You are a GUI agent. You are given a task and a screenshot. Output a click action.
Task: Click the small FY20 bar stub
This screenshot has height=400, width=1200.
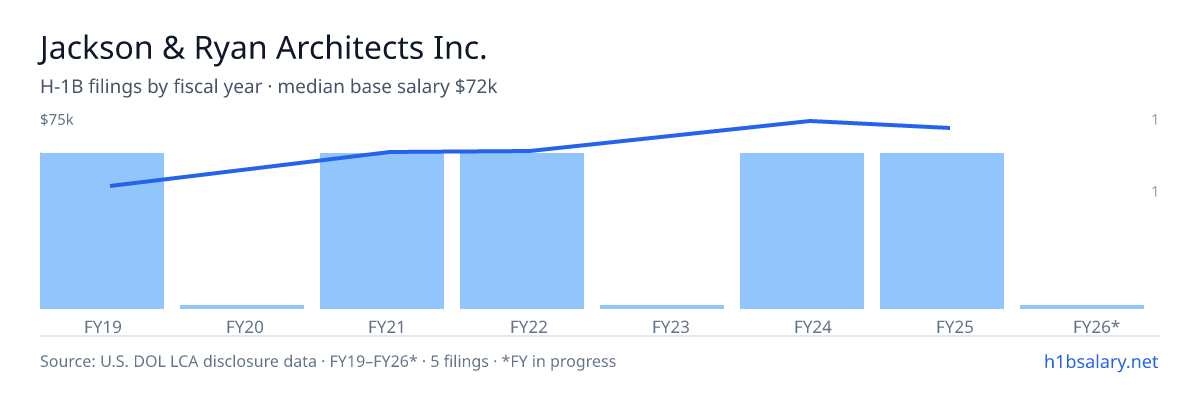coord(242,307)
